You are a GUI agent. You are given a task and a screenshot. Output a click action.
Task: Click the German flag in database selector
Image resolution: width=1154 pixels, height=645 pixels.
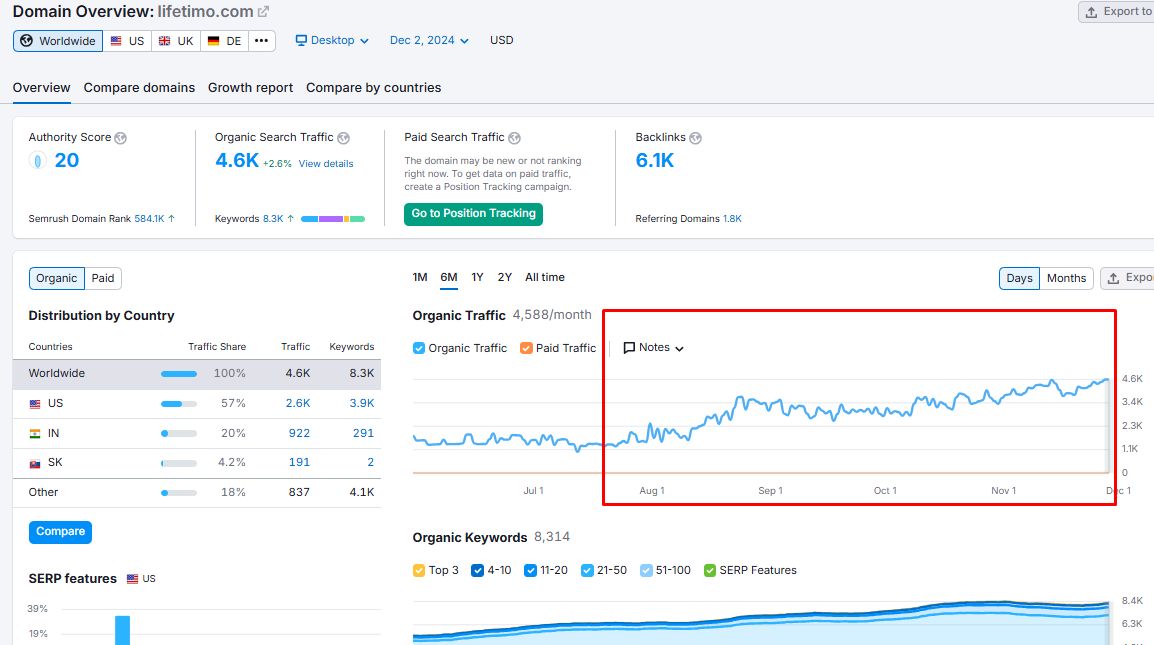(213, 40)
